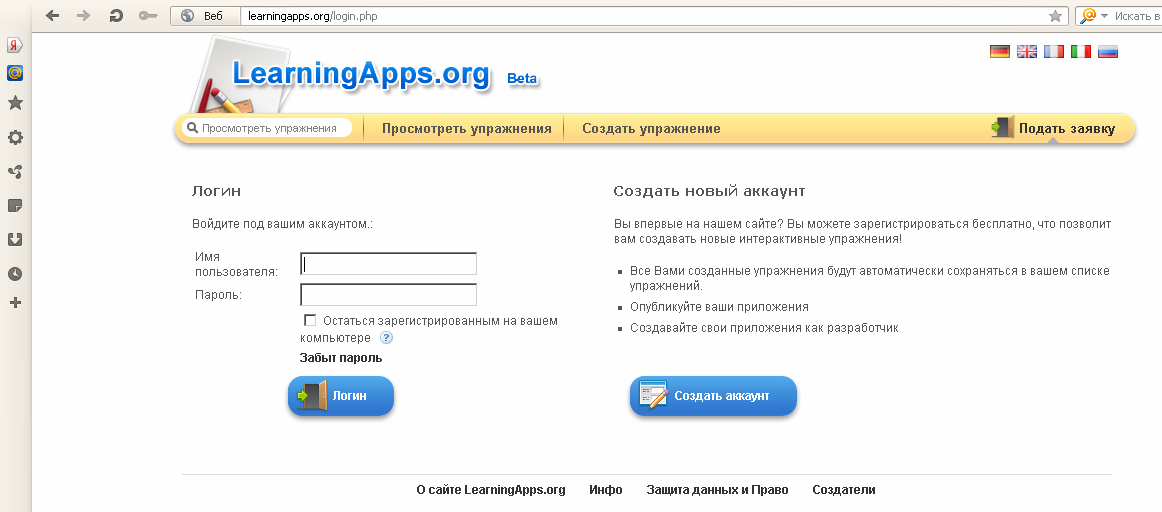This screenshot has width=1162, height=512.
Task: Click the Создать новый аккаунт heading
Action: click(709, 191)
